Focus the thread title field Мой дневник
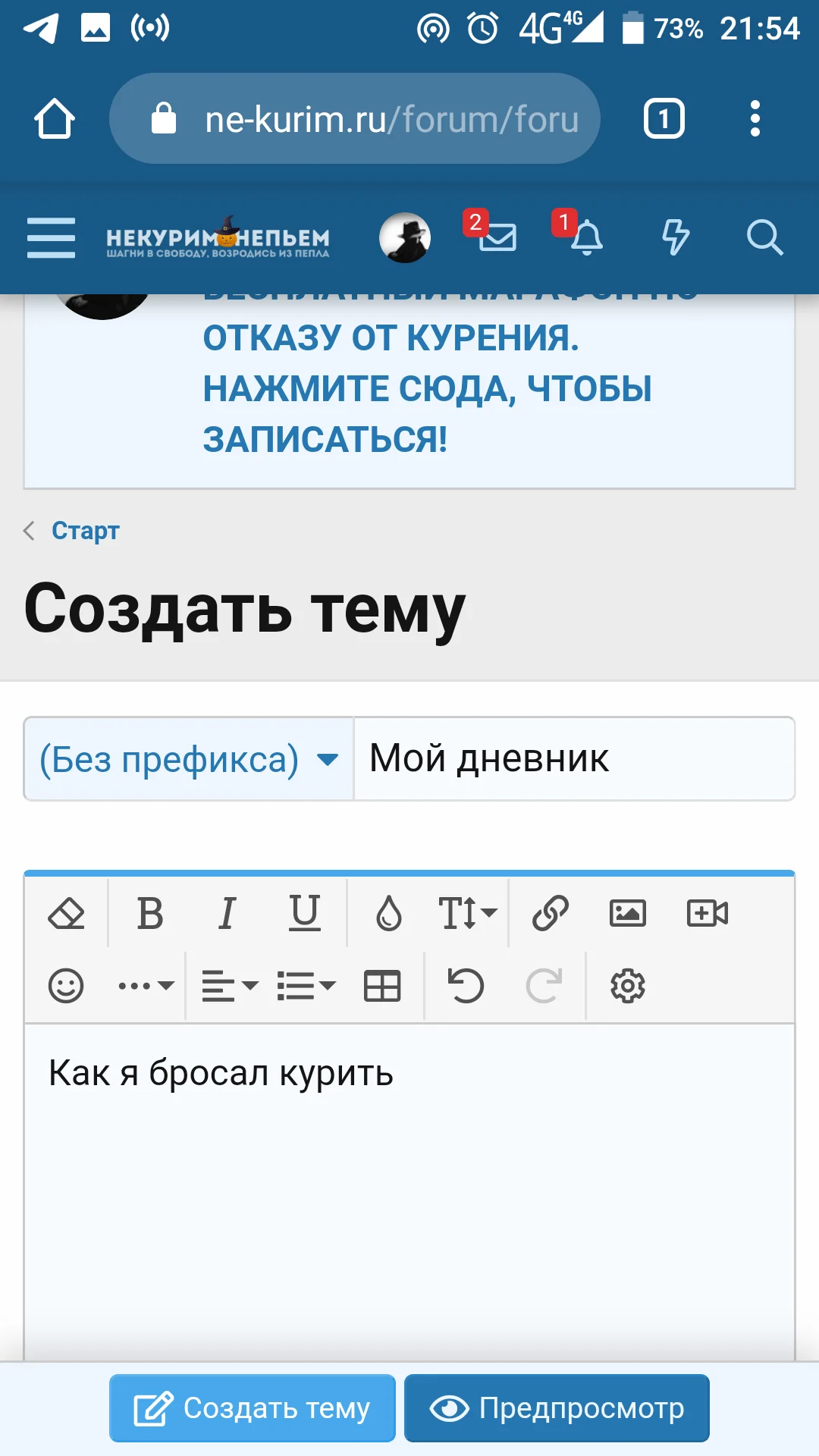The image size is (819, 1456). coord(574,759)
